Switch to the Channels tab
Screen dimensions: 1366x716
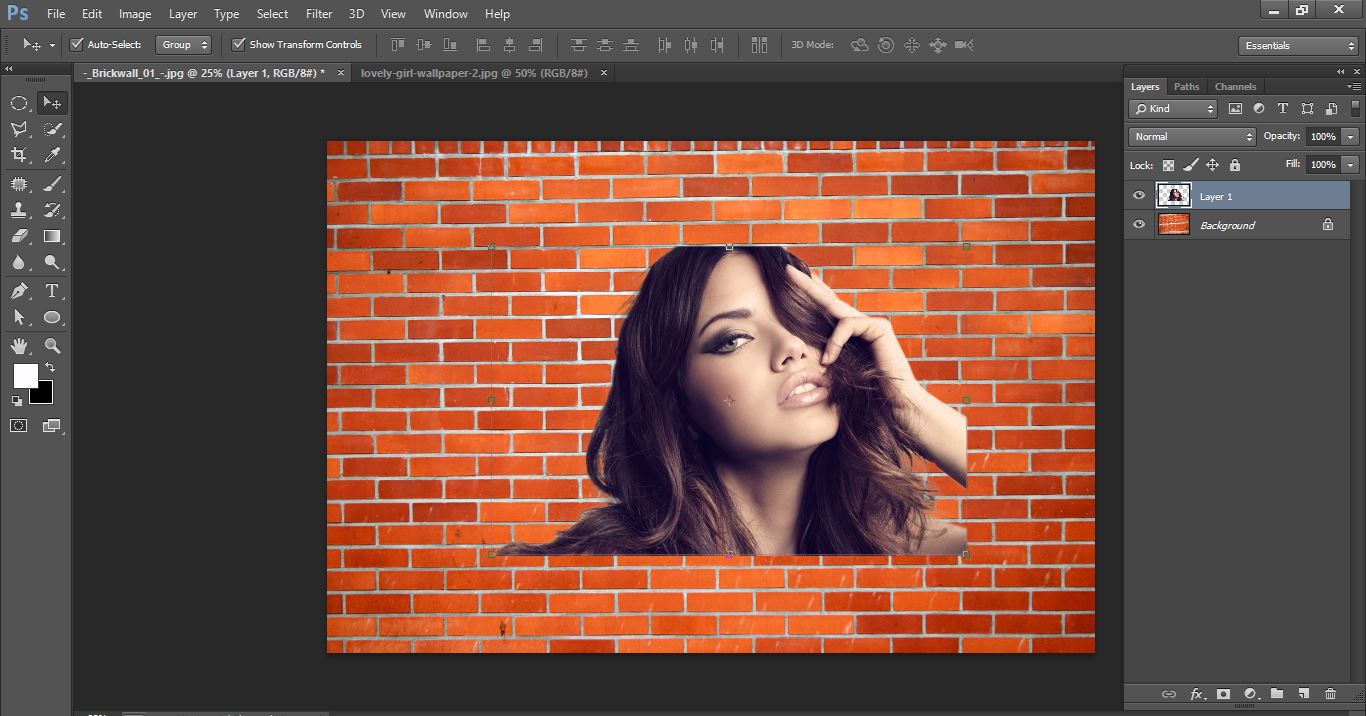tap(1235, 86)
